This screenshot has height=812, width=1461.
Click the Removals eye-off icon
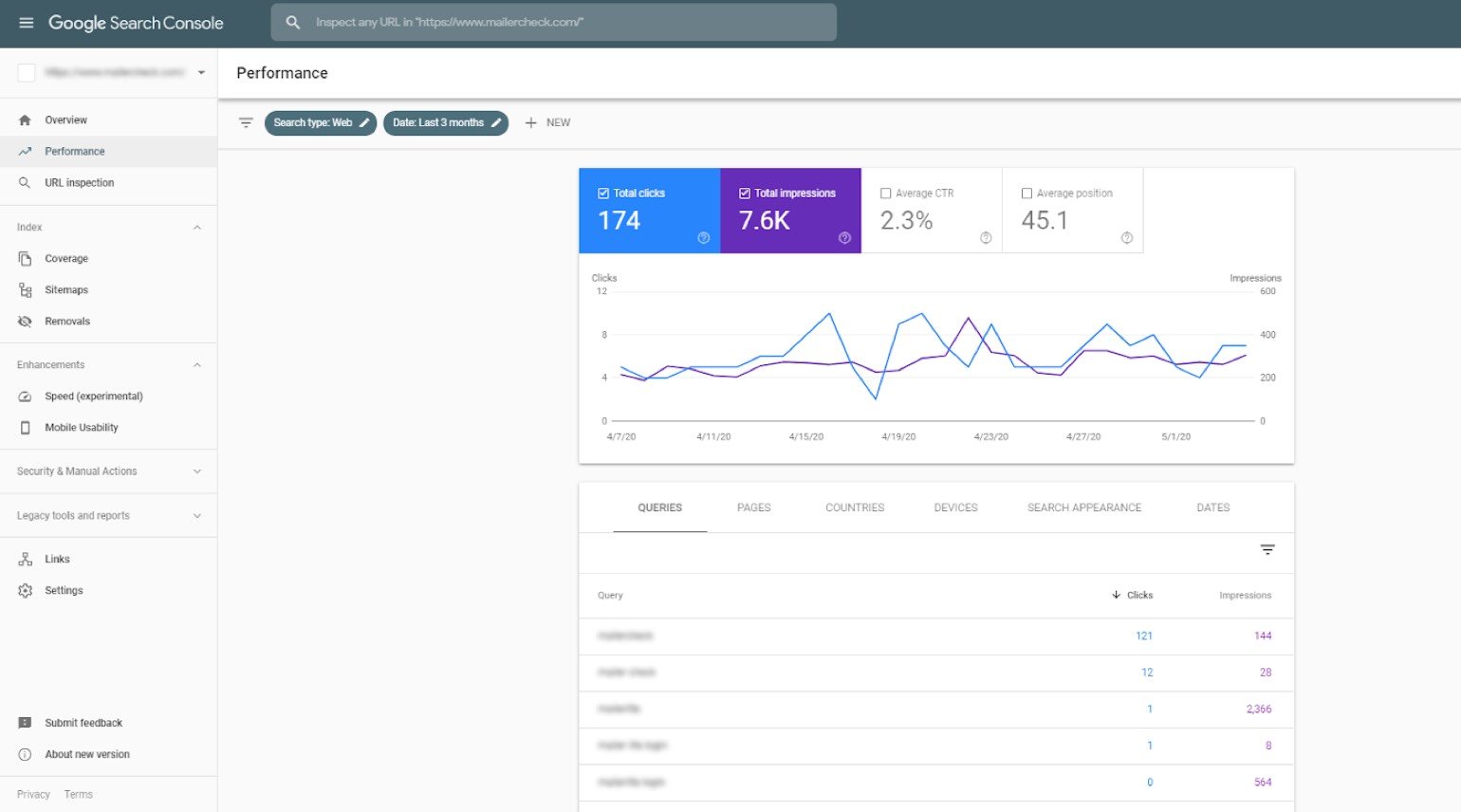[25, 322]
